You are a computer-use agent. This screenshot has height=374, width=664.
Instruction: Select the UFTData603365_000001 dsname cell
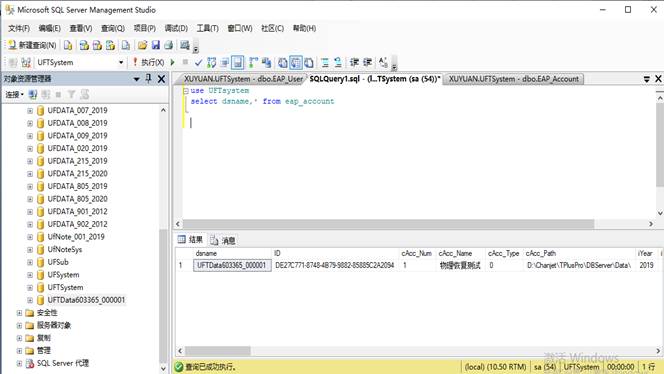click(x=232, y=265)
